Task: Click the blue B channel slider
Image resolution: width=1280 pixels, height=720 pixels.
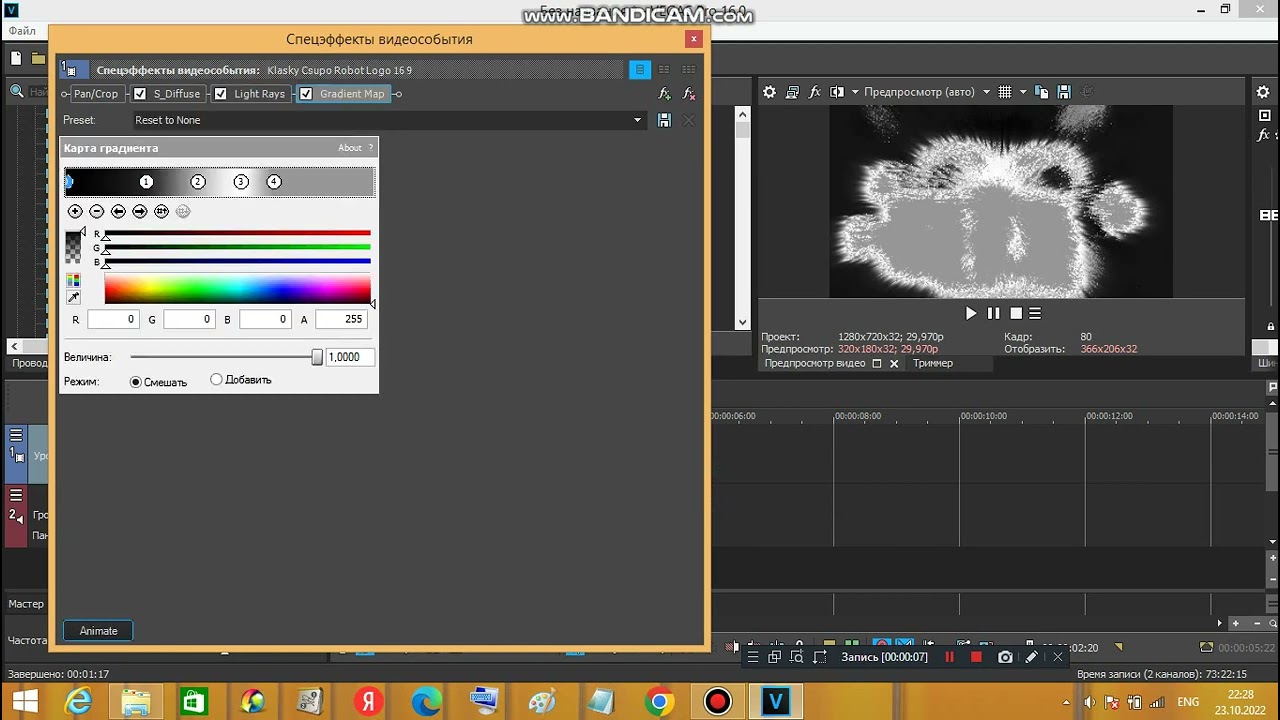Action: coord(237,261)
